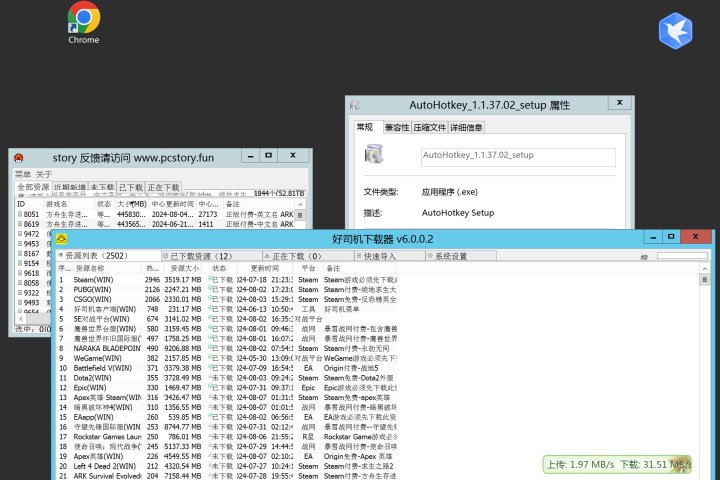
Task: Click the green downloaded status icon for CSGO(WIN)
Action: pos(210,299)
